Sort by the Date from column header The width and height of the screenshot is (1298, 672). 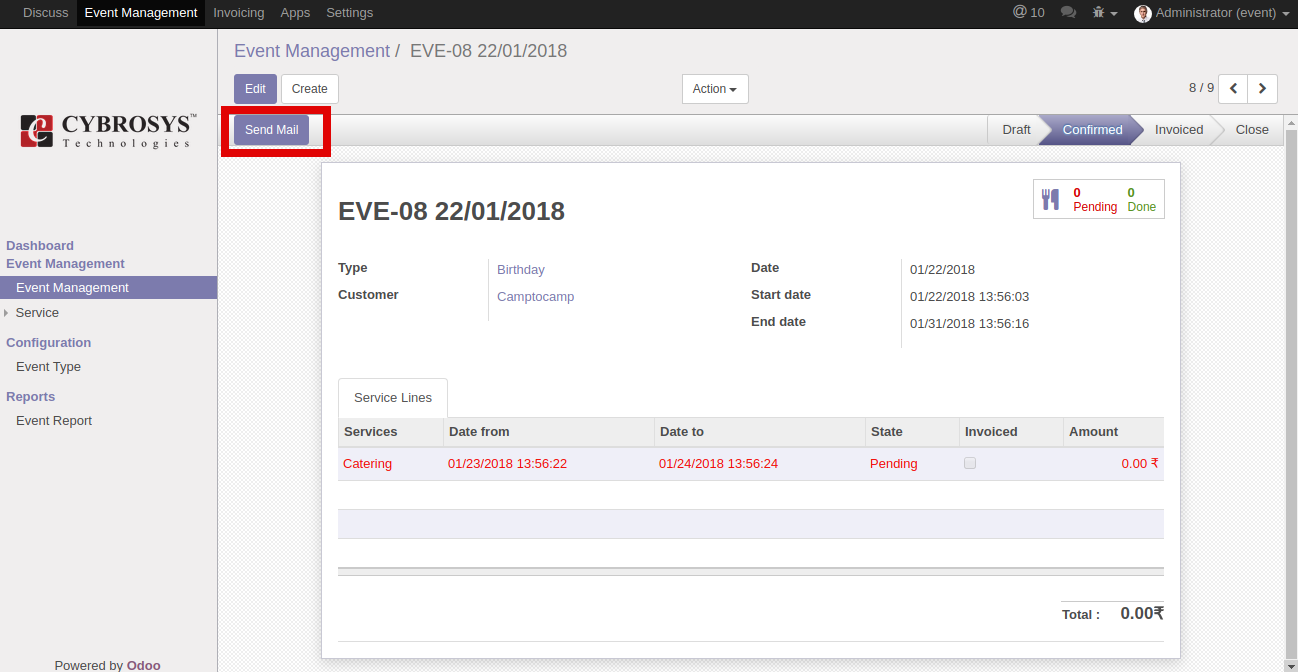(548, 432)
